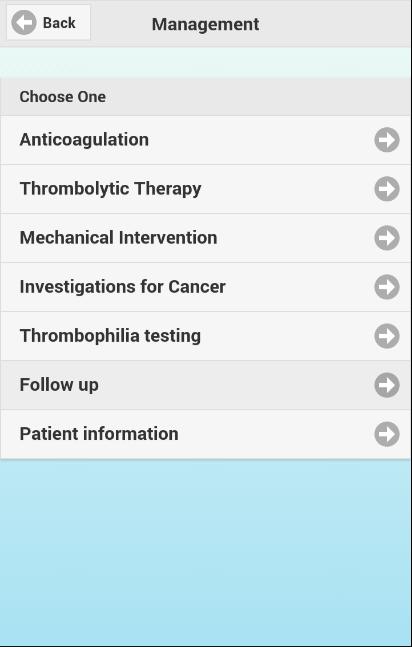Open Thrombophilia testing entry
This screenshot has height=647, width=412.
pyautogui.click(x=206, y=336)
